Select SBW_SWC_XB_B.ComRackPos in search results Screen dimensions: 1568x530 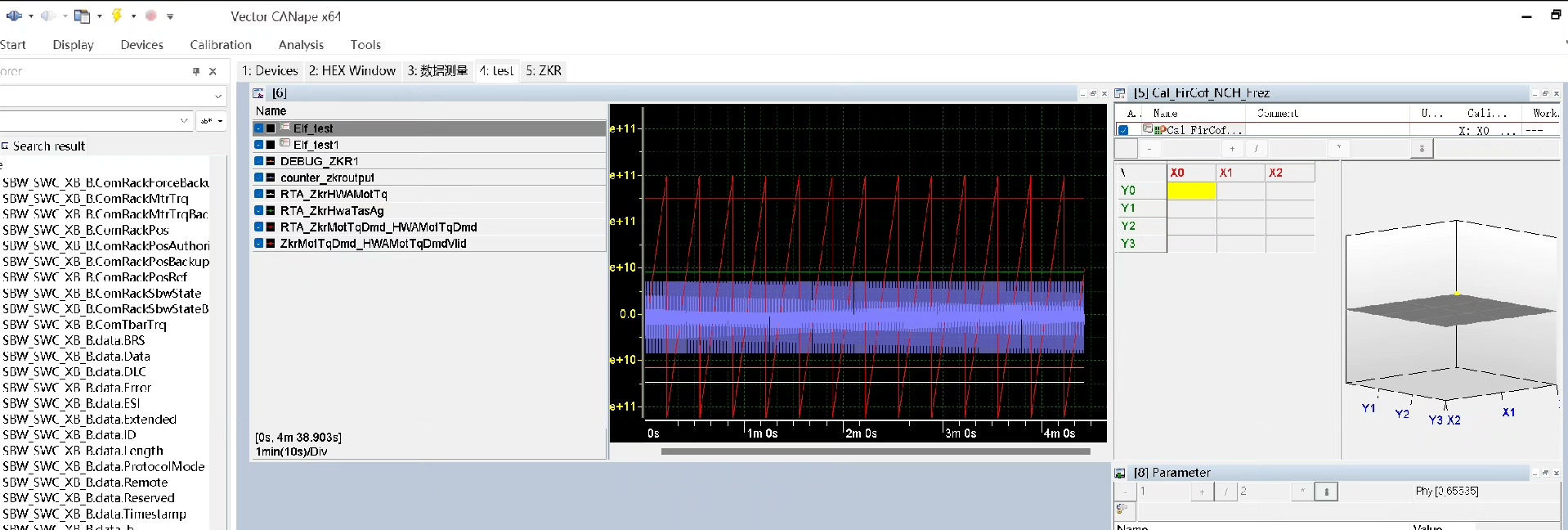pos(86,230)
